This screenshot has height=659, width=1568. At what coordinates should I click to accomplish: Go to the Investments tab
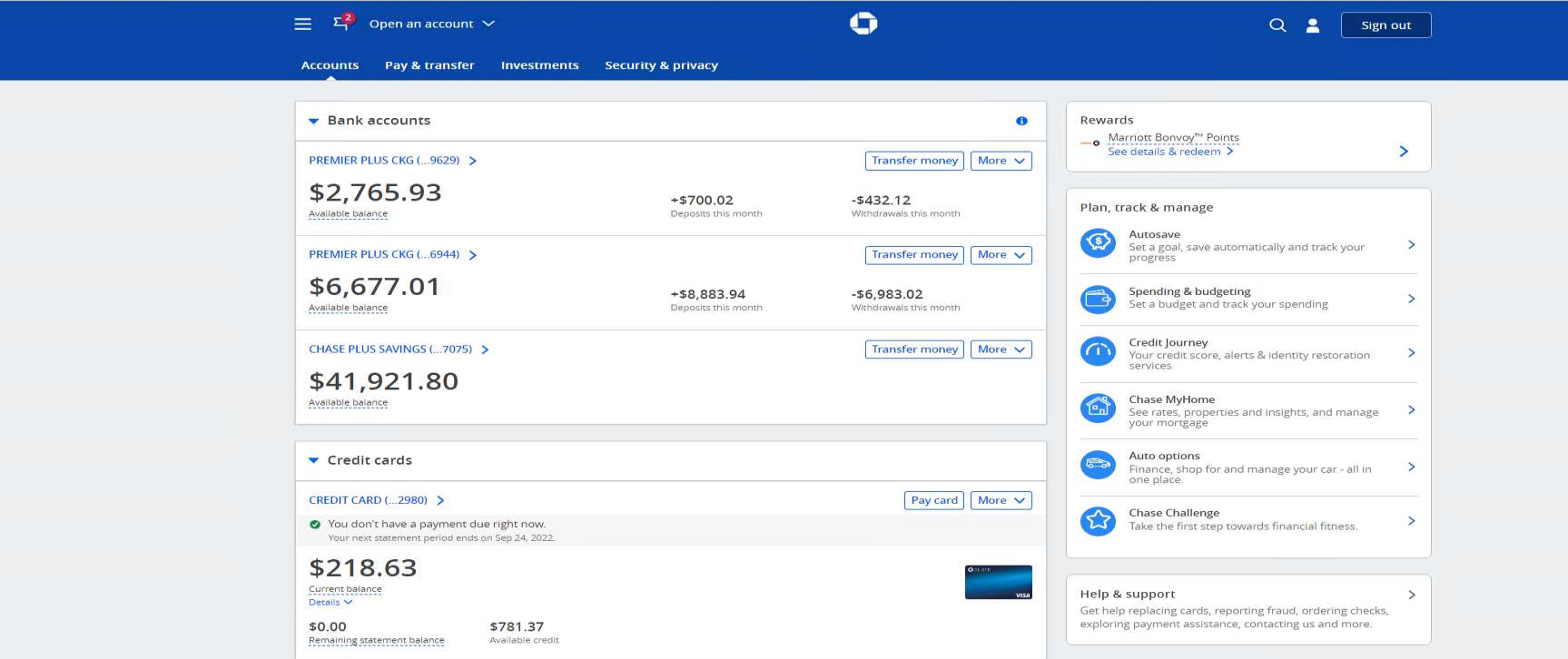pos(539,65)
